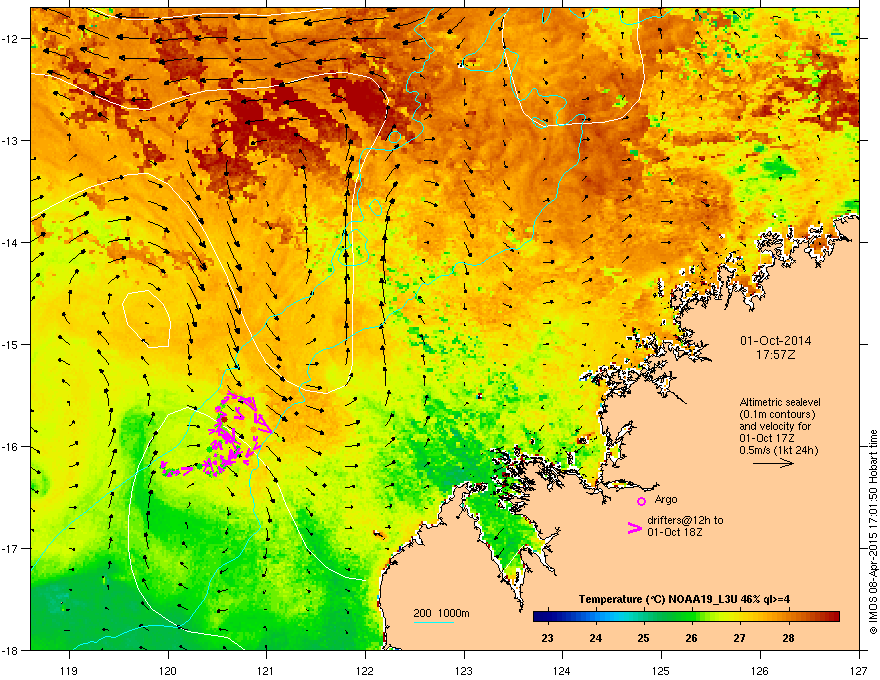Click the color bar label 25
Screen dimensions: 880x680
coord(643,638)
